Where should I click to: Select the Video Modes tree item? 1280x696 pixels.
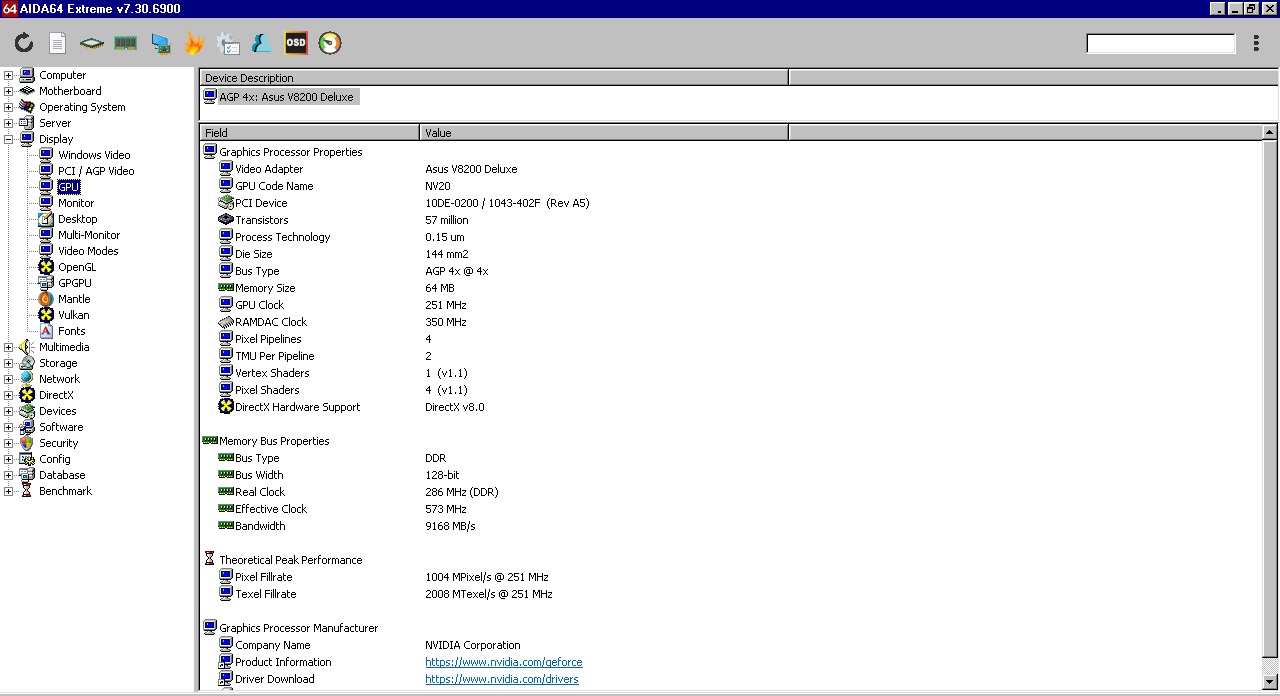pyautogui.click(x=88, y=251)
